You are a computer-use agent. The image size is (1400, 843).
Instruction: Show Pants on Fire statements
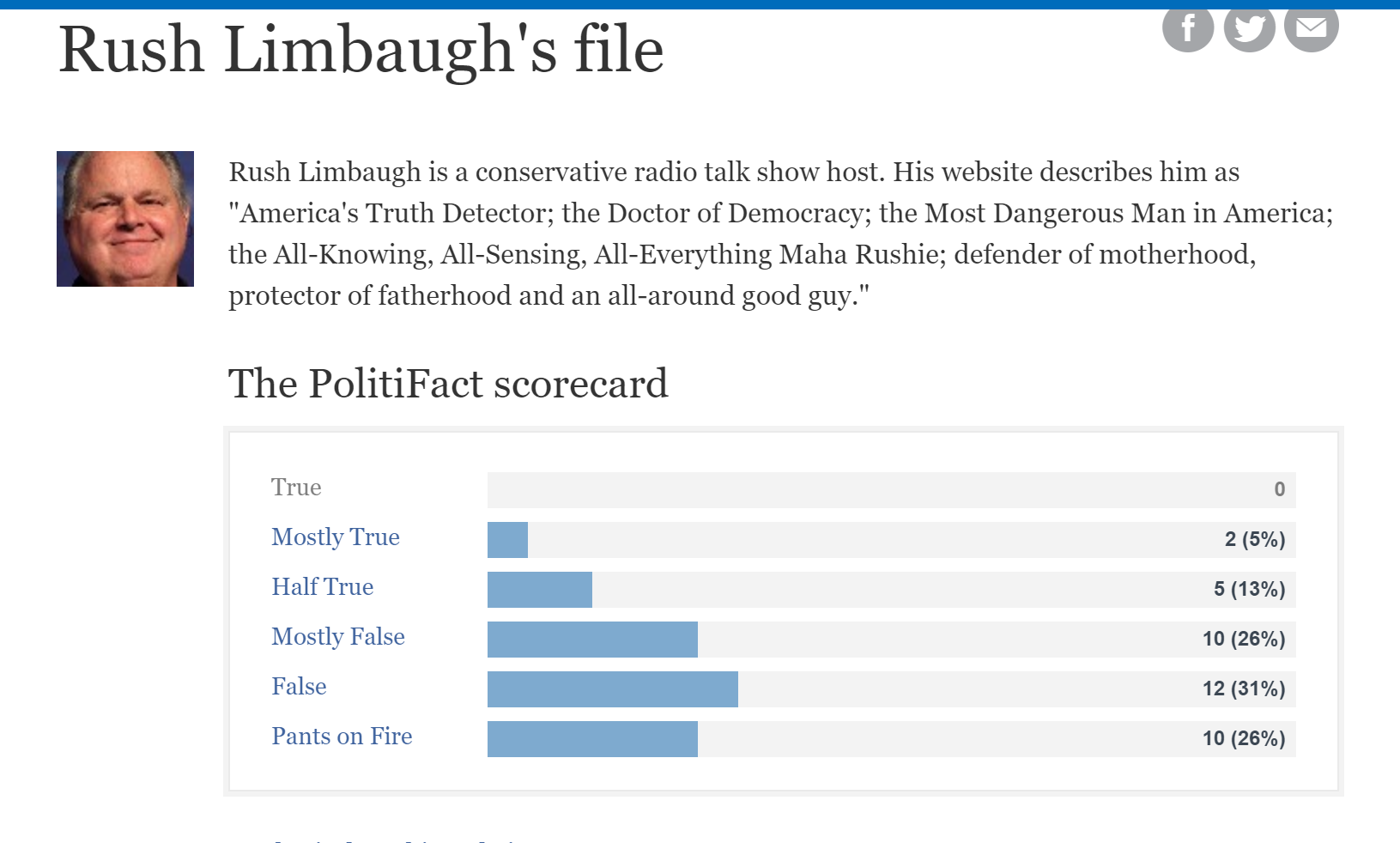(x=342, y=737)
